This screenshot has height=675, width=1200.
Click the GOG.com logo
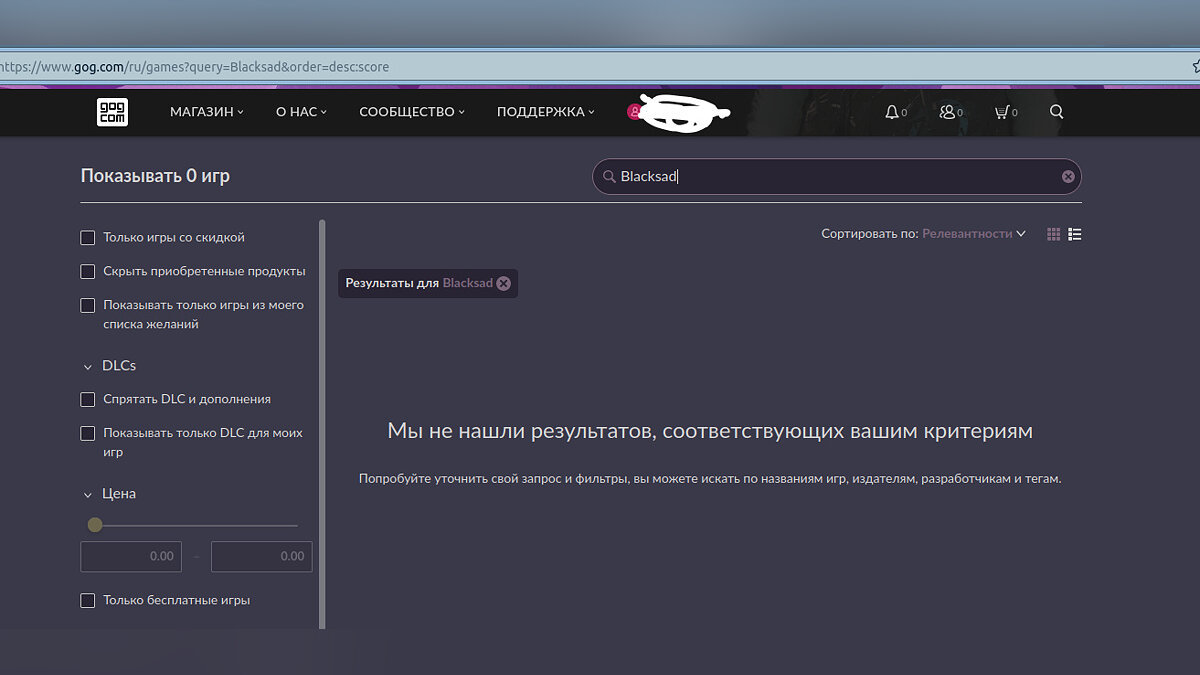112,112
